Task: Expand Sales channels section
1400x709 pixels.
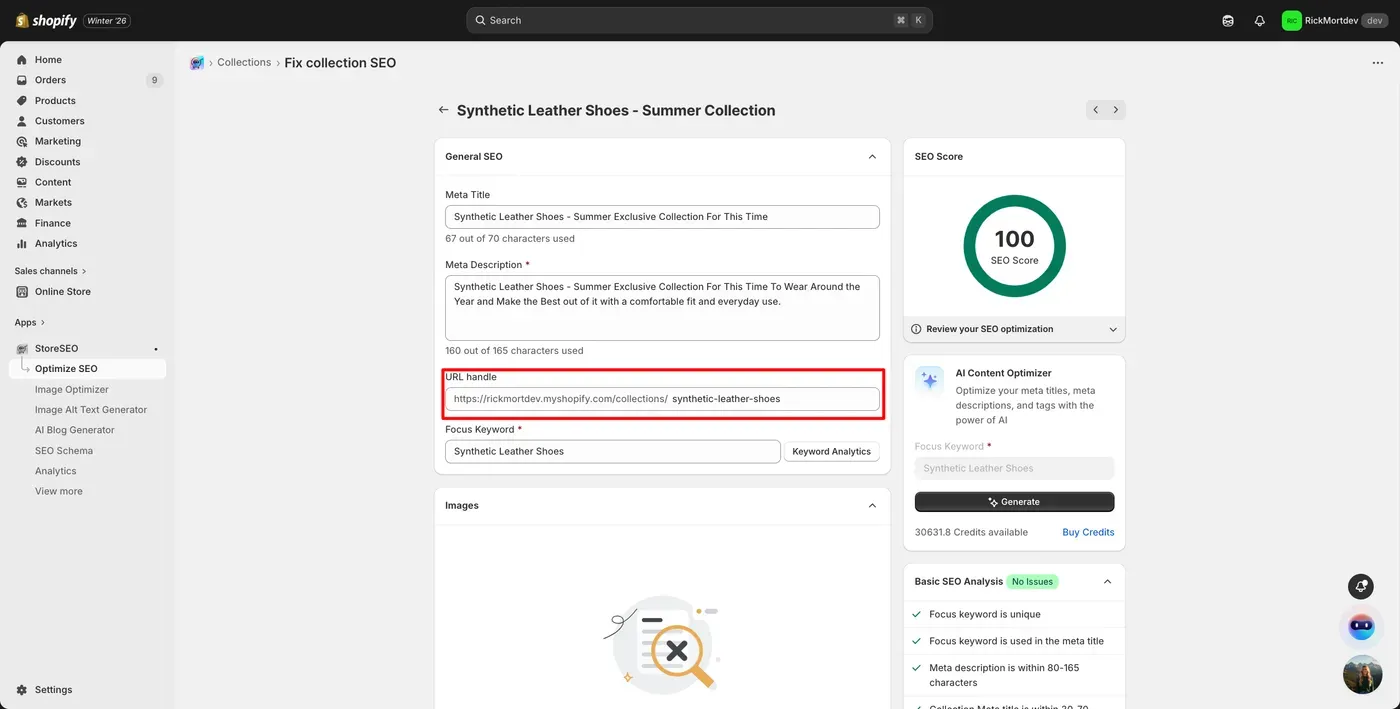Action: pos(50,271)
